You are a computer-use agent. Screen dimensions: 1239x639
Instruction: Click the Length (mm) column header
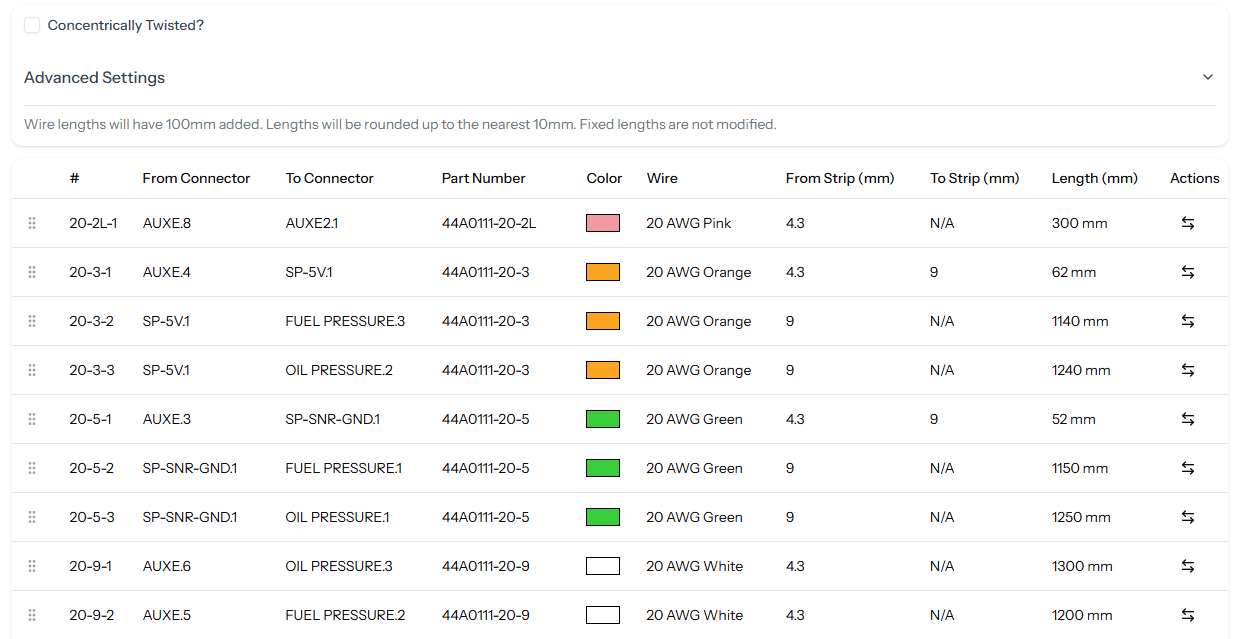pyautogui.click(x=1094, y=178)
